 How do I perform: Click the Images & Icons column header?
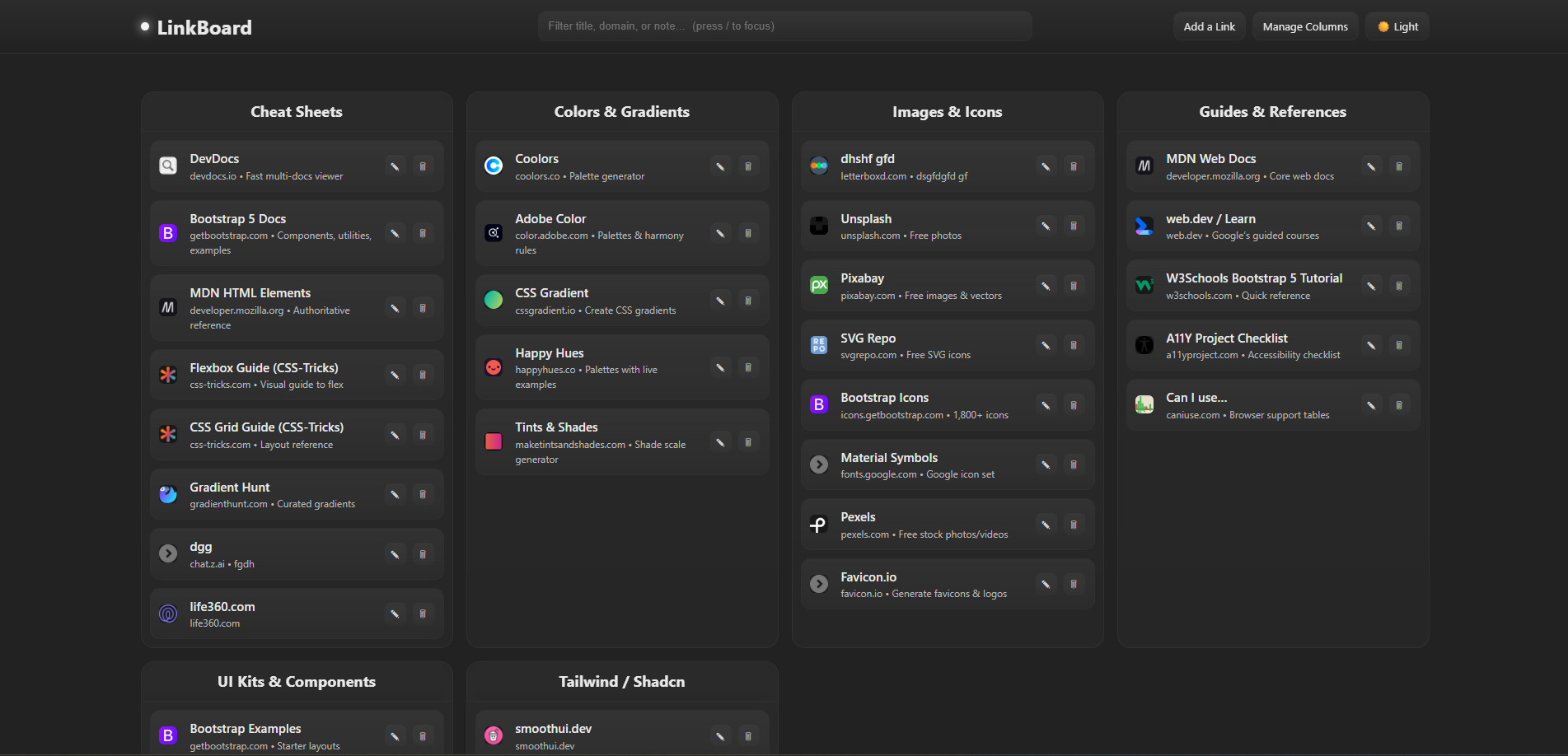pos(948,112)
